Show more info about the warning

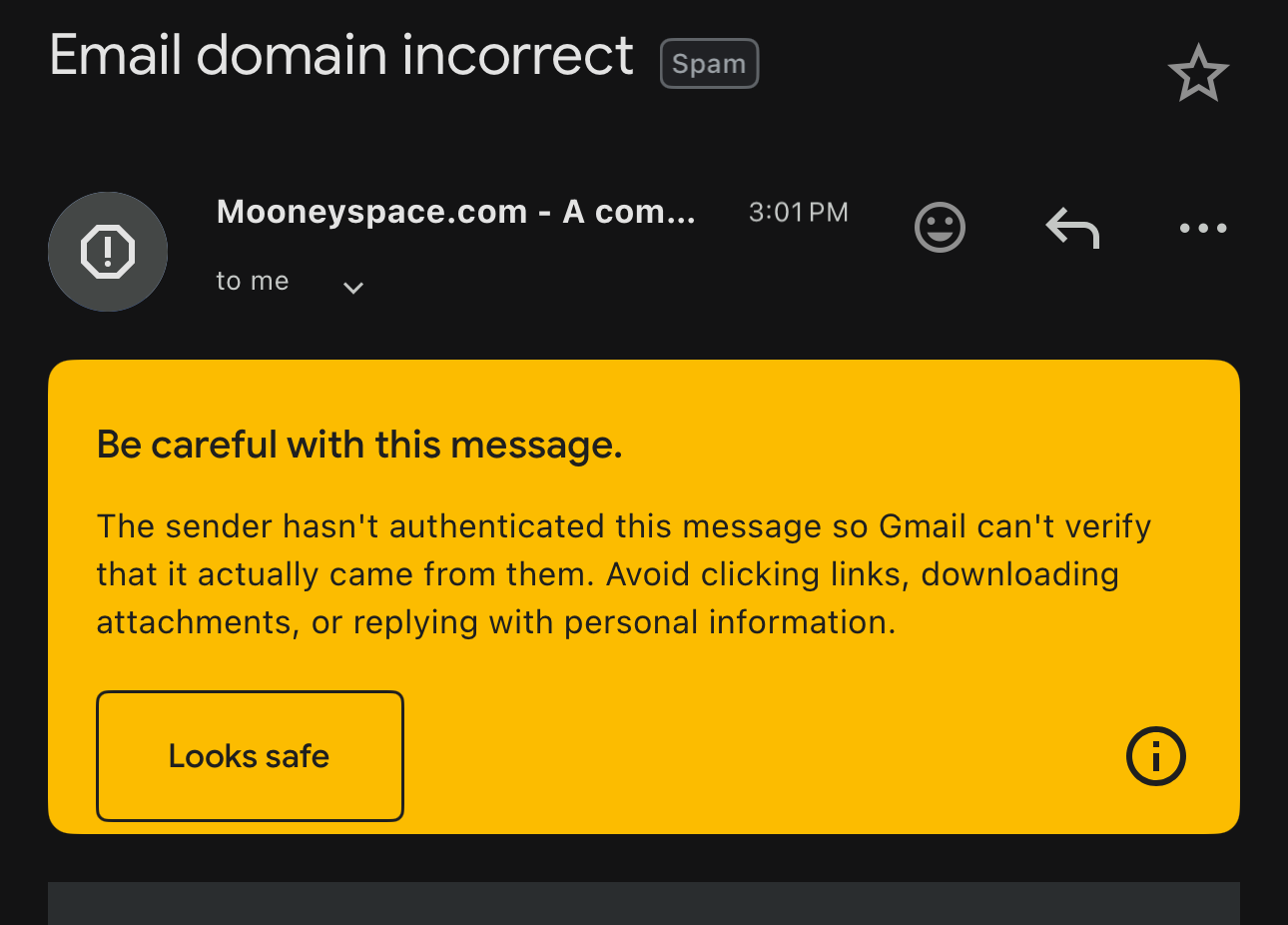coord(1155,756)
